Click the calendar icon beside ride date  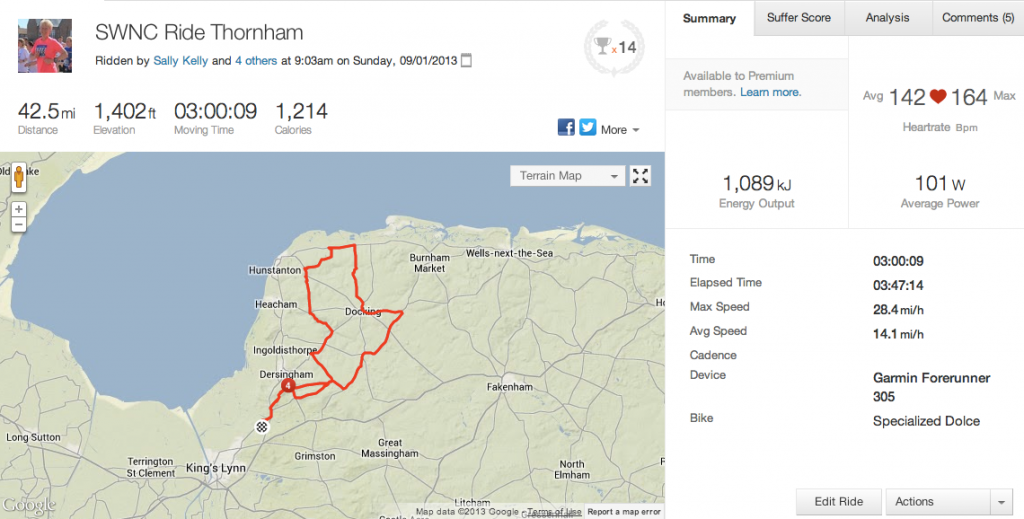point(467,61)
